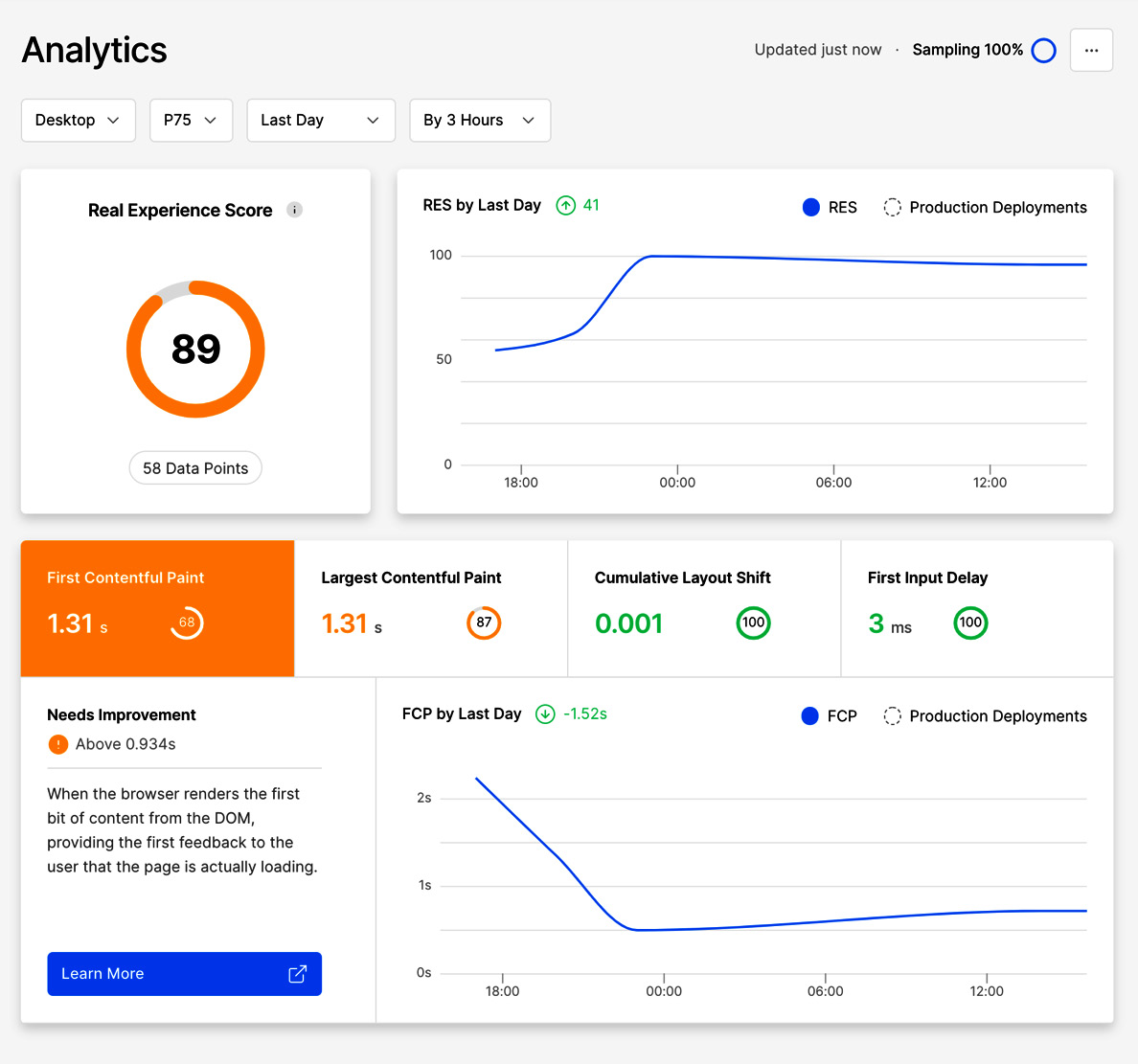This screenshot has width=1138, height=1064.
Task: Toggle the RES series in the legend
Action: pyautogui.click(x=829, y=207)
